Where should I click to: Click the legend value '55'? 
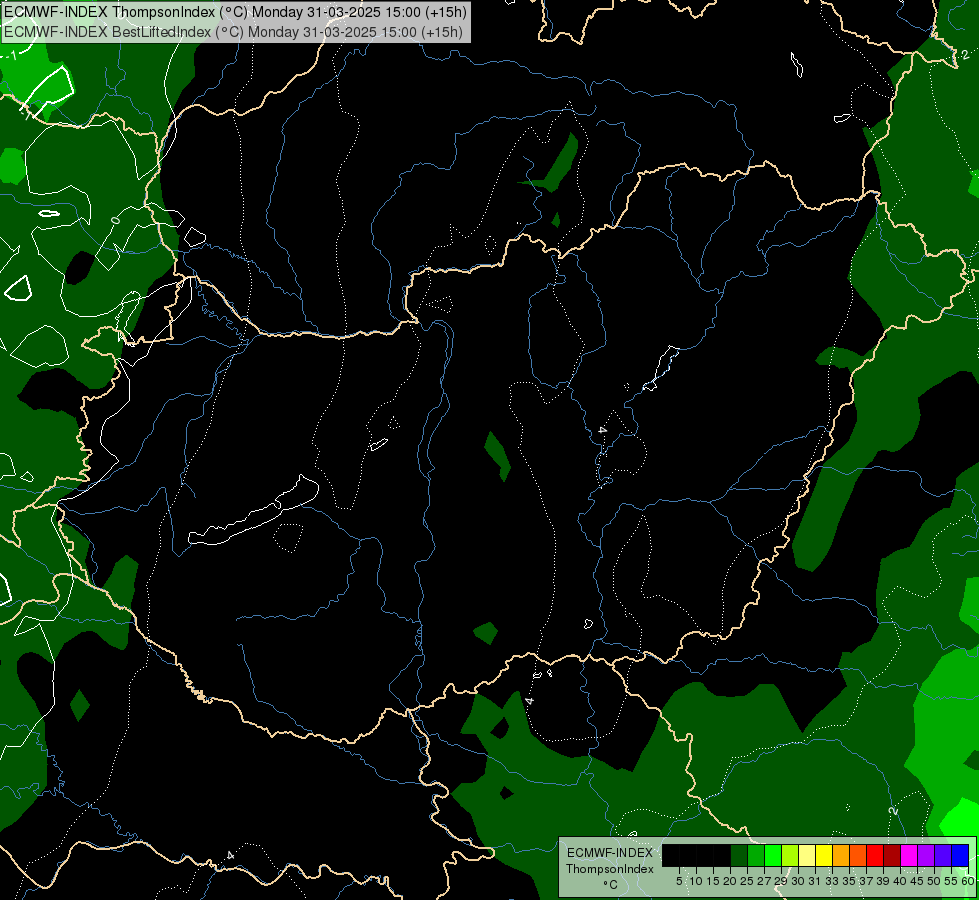951,881
